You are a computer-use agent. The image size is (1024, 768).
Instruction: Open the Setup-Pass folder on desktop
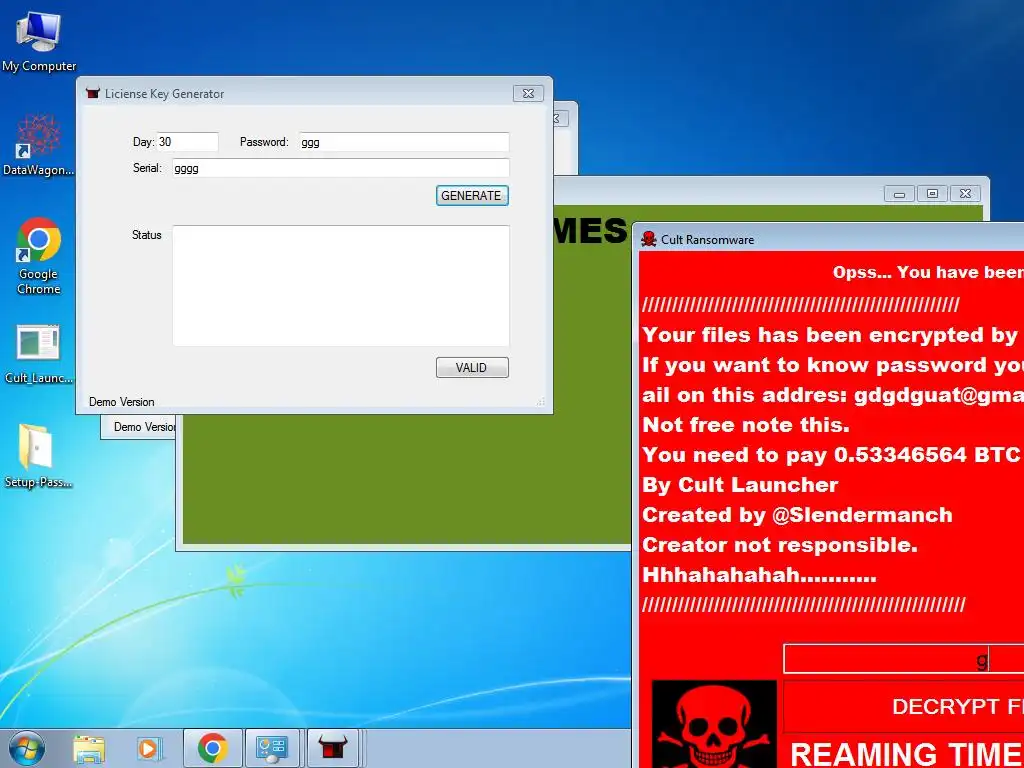tap(38, 456)
